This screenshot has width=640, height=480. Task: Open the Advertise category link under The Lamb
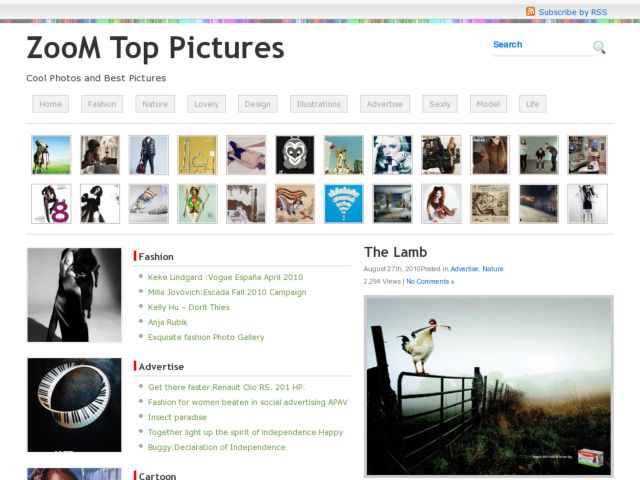pos(464,269)
